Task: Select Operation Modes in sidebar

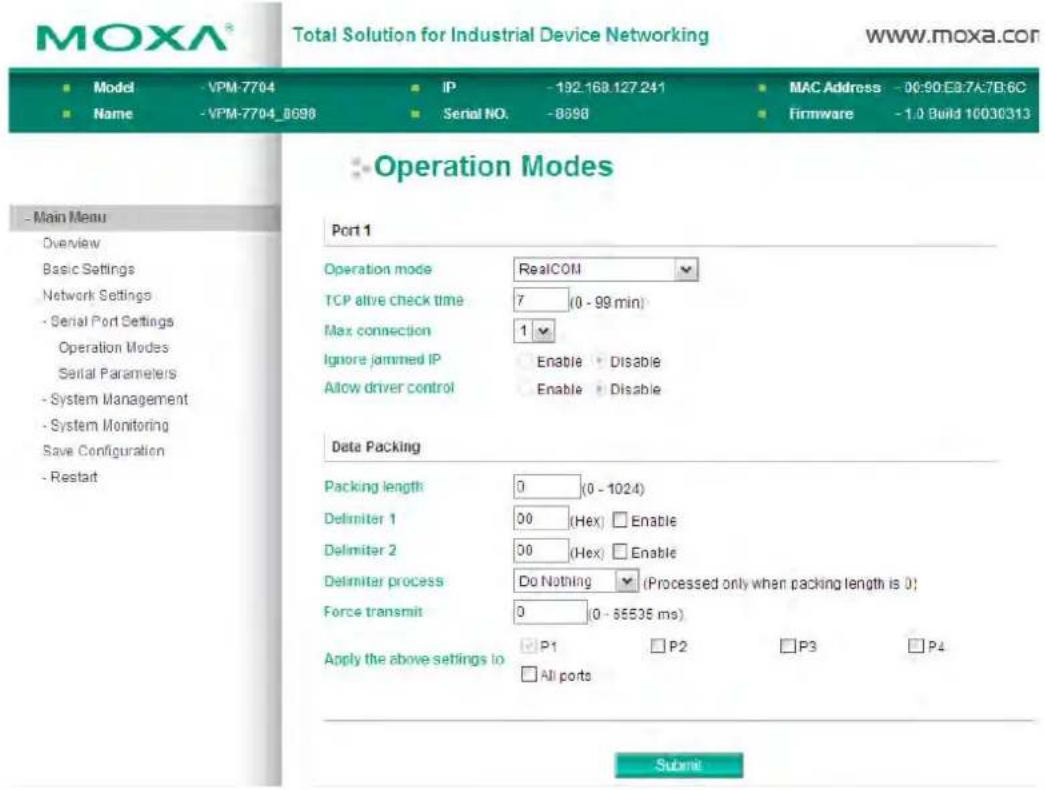Action: 113,347
